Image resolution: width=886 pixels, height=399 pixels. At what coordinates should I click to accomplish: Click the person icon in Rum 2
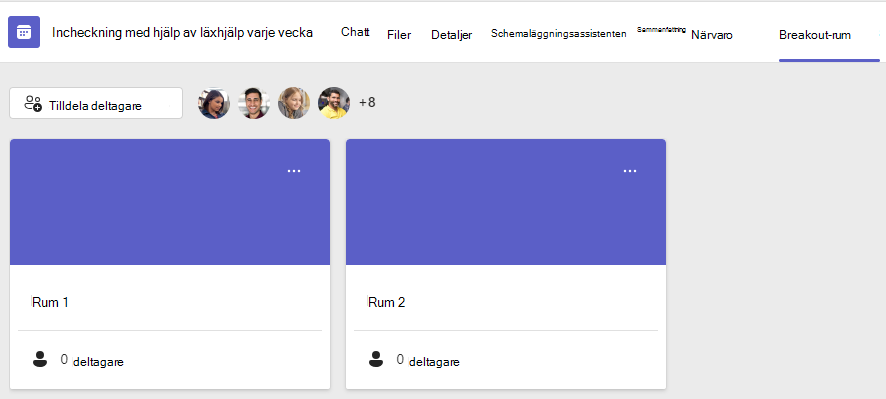(x=376, y=359)
